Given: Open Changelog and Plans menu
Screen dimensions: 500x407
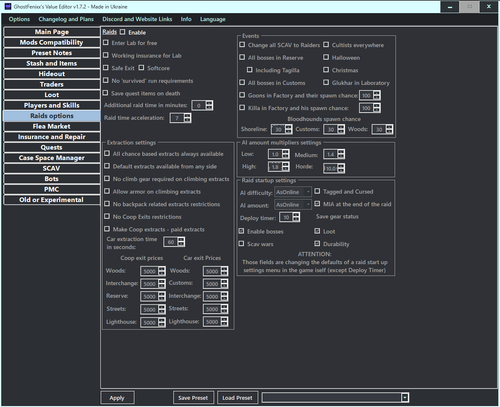Looking at the screenshot, I should [66, 19].
